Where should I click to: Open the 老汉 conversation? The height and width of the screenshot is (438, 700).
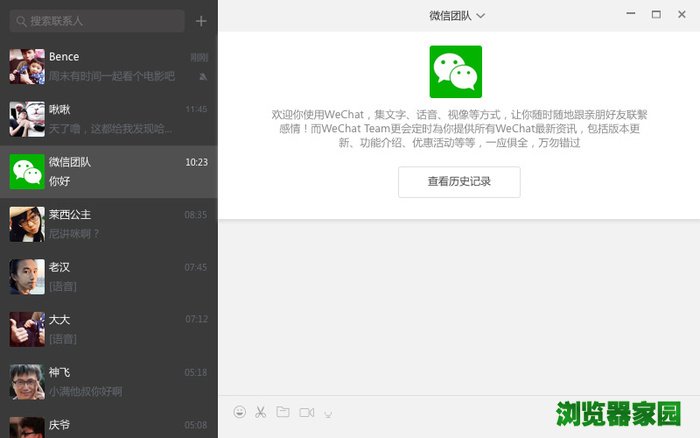[x=109, y=277]
